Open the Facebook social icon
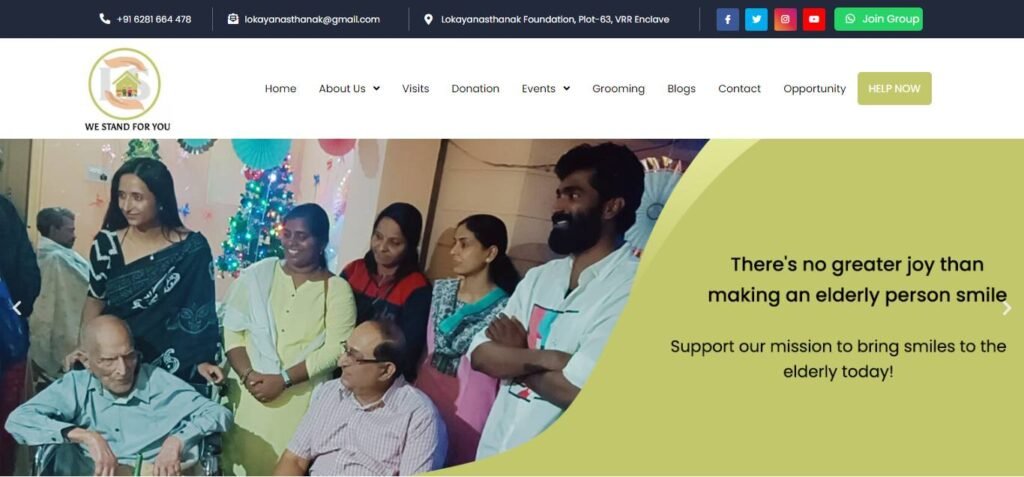The image size is (1024, 477). [728, 19]
